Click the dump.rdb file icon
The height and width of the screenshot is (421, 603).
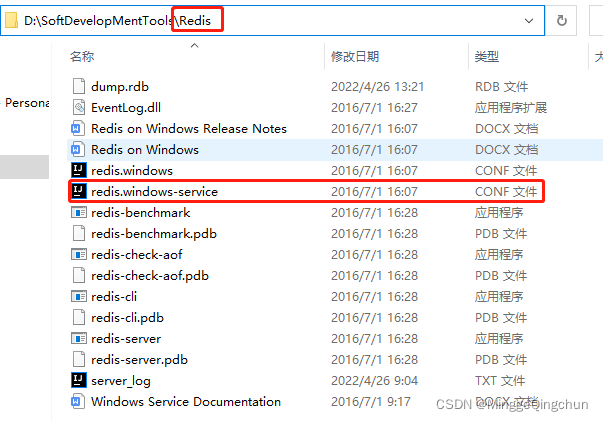coord(79,86)
